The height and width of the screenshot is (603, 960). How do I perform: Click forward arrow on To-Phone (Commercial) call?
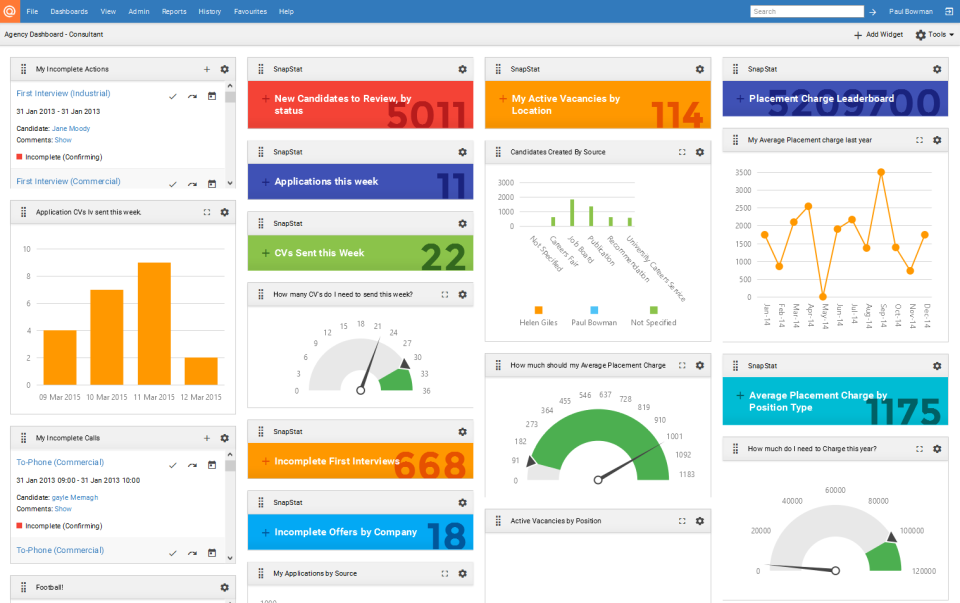pos(192,465)
